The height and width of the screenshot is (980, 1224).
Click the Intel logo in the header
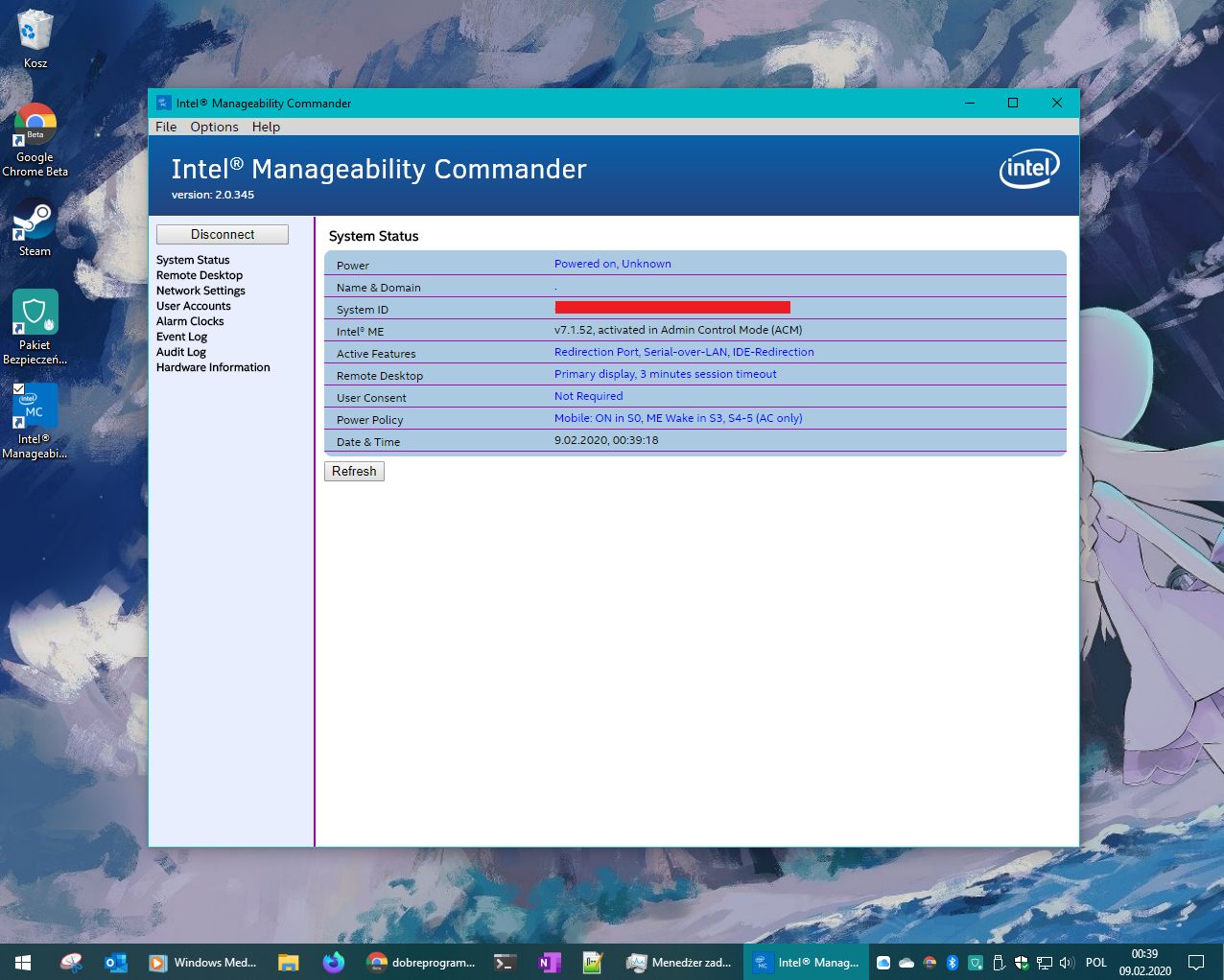coord(1029,169)
